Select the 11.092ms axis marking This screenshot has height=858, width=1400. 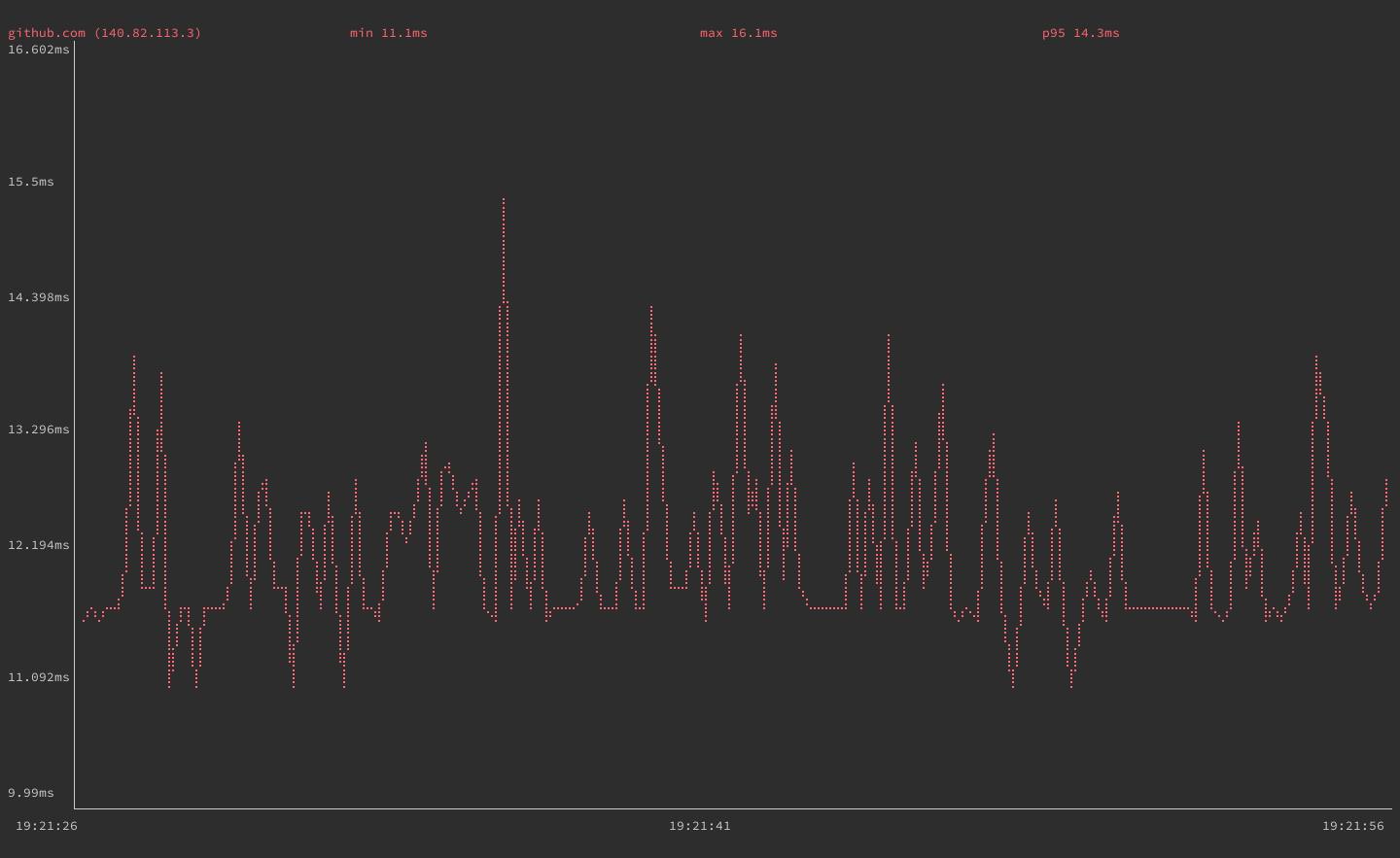coord(37,677)
